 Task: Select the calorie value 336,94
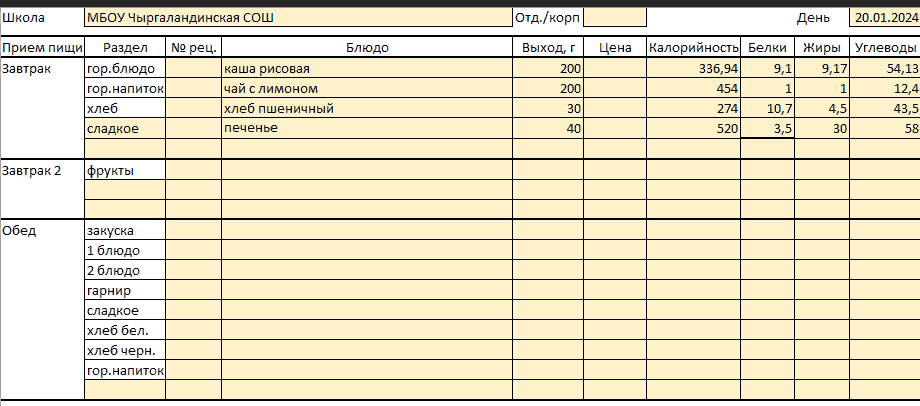point(693,69)
